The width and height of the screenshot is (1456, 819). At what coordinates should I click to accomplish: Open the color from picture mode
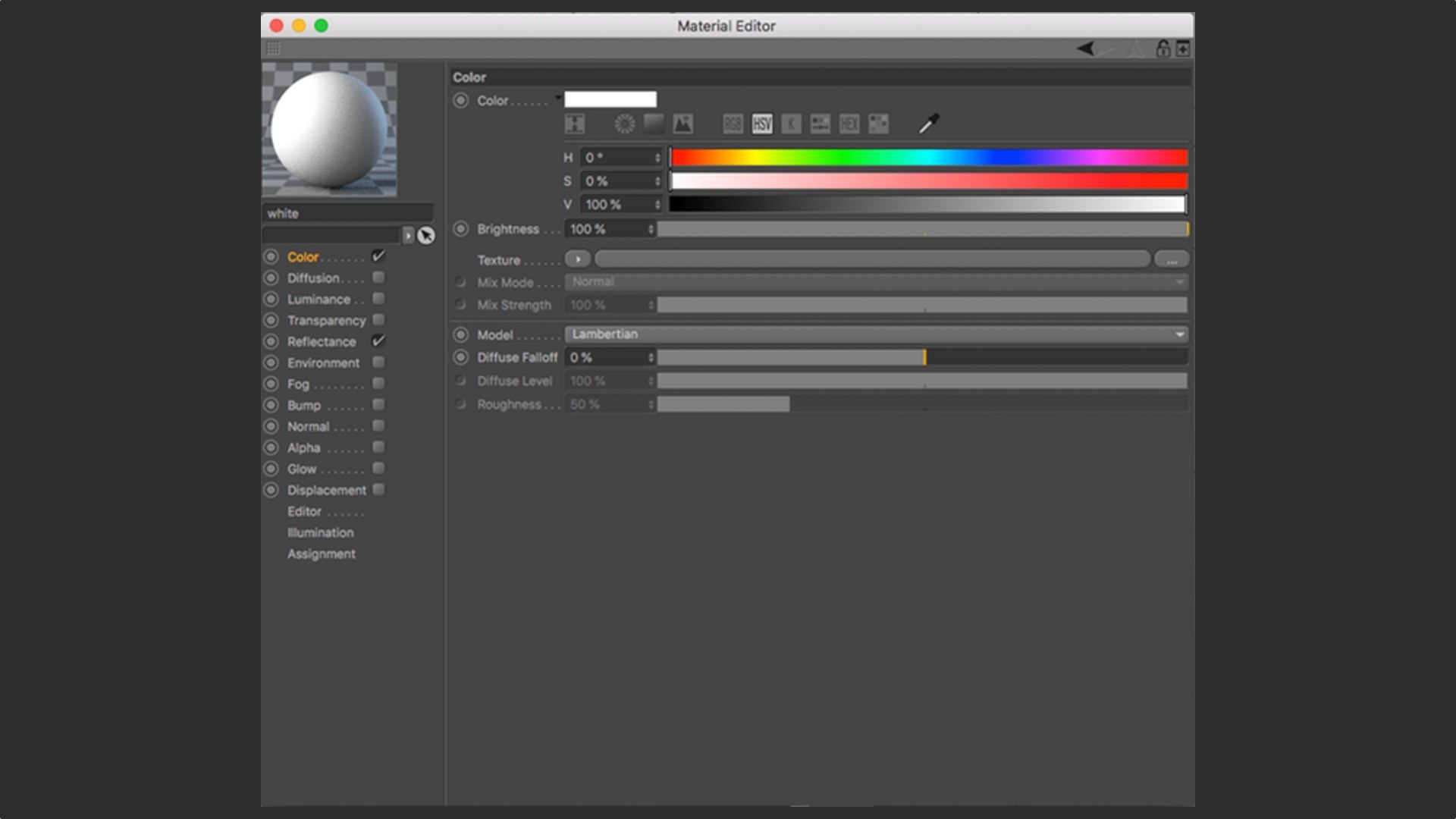pyautogui.click(x=682, y=124)
